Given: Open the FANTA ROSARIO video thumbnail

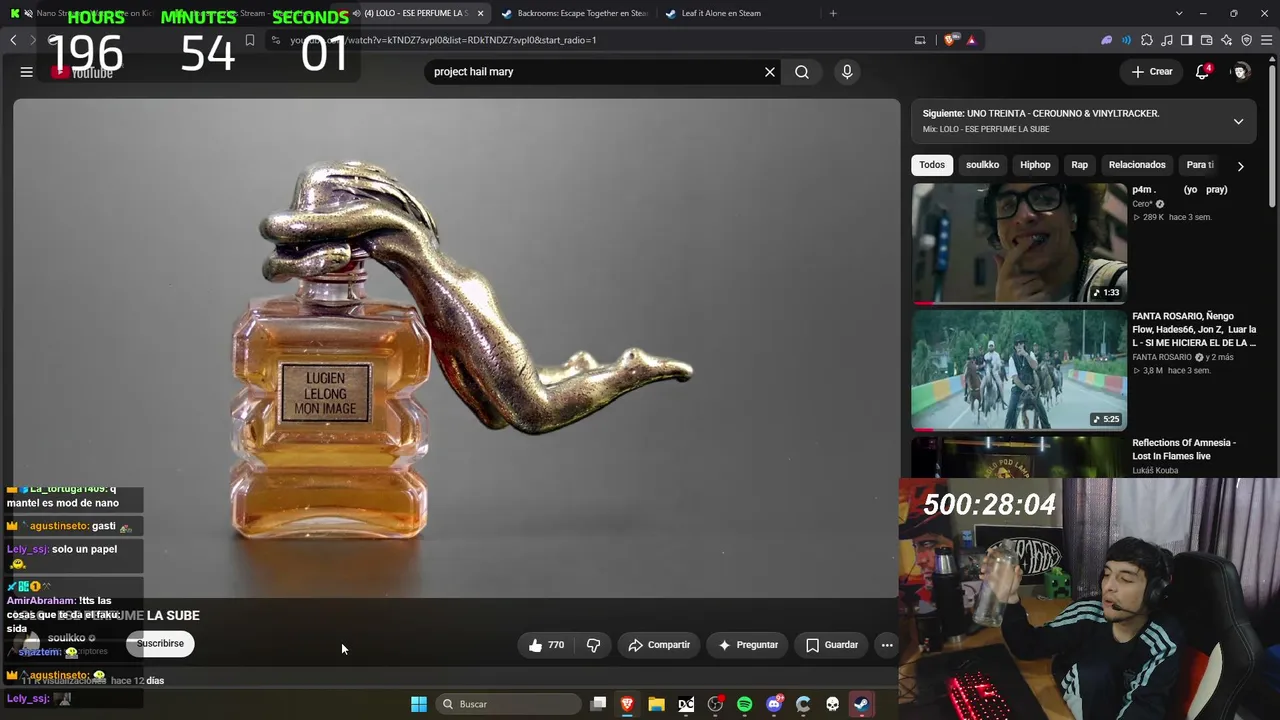Looking at the screenshot, I should tap(1019, 370).
